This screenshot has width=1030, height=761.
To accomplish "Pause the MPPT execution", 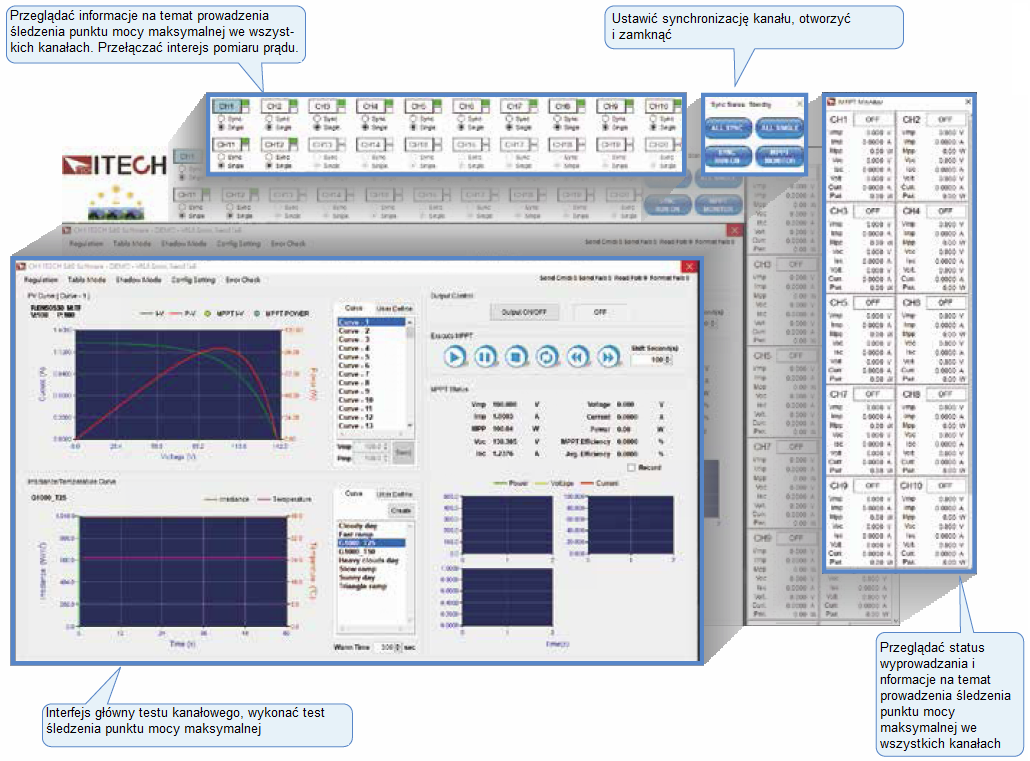I will [484, 357].
